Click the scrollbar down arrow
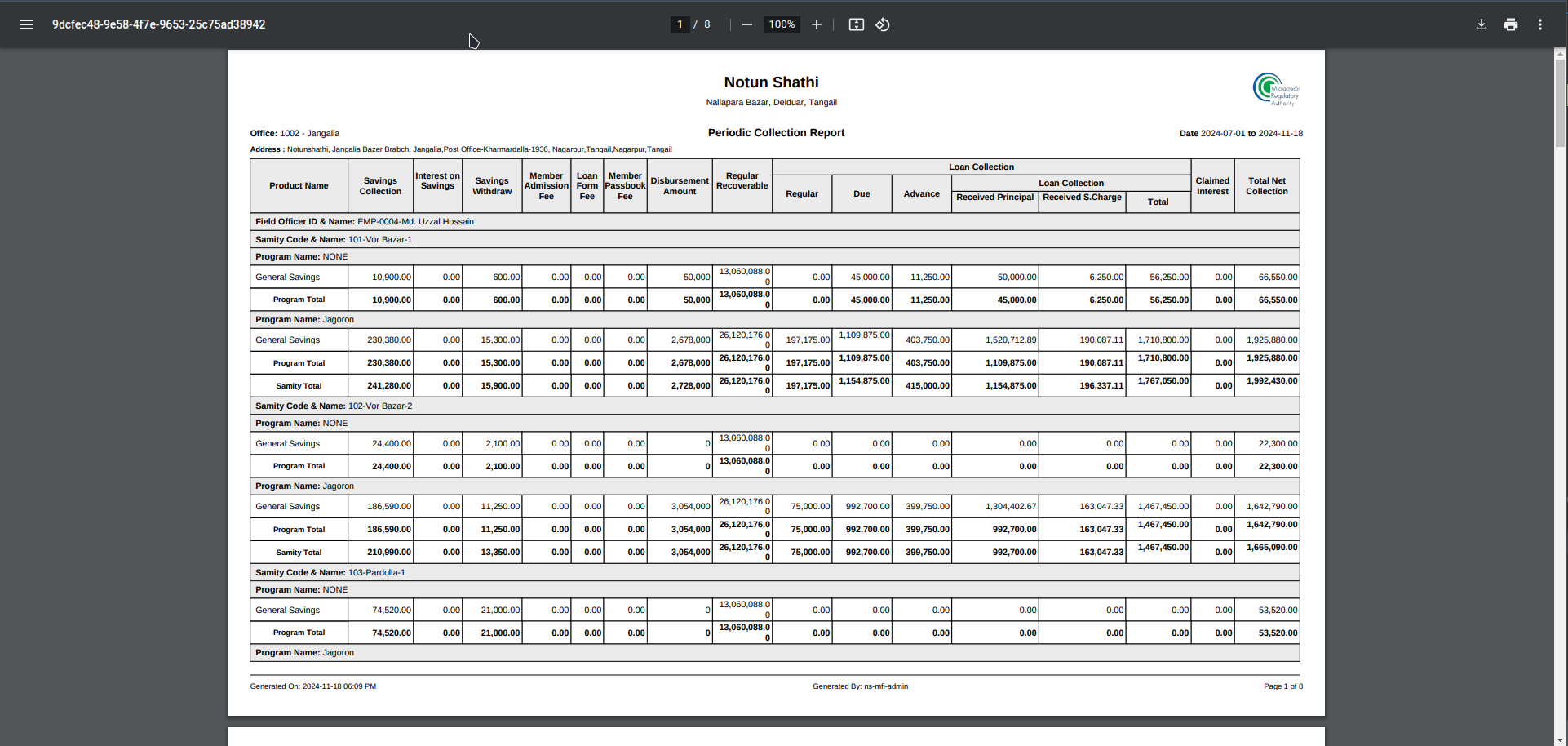This screenshot has width=1568, height=746. pyautogui.click(x=1560, y=739)
